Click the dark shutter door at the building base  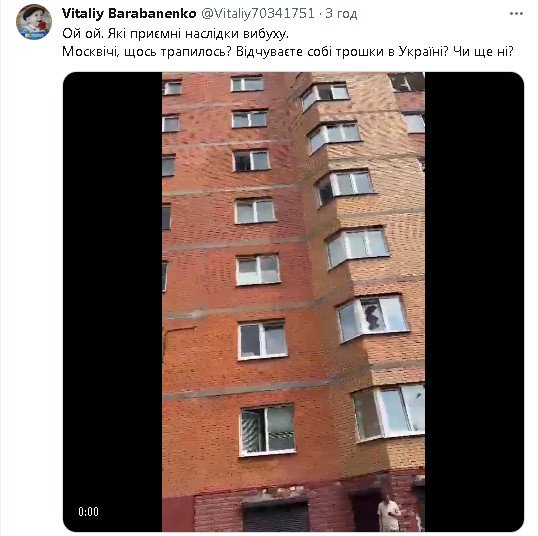[x=276, y=517]
